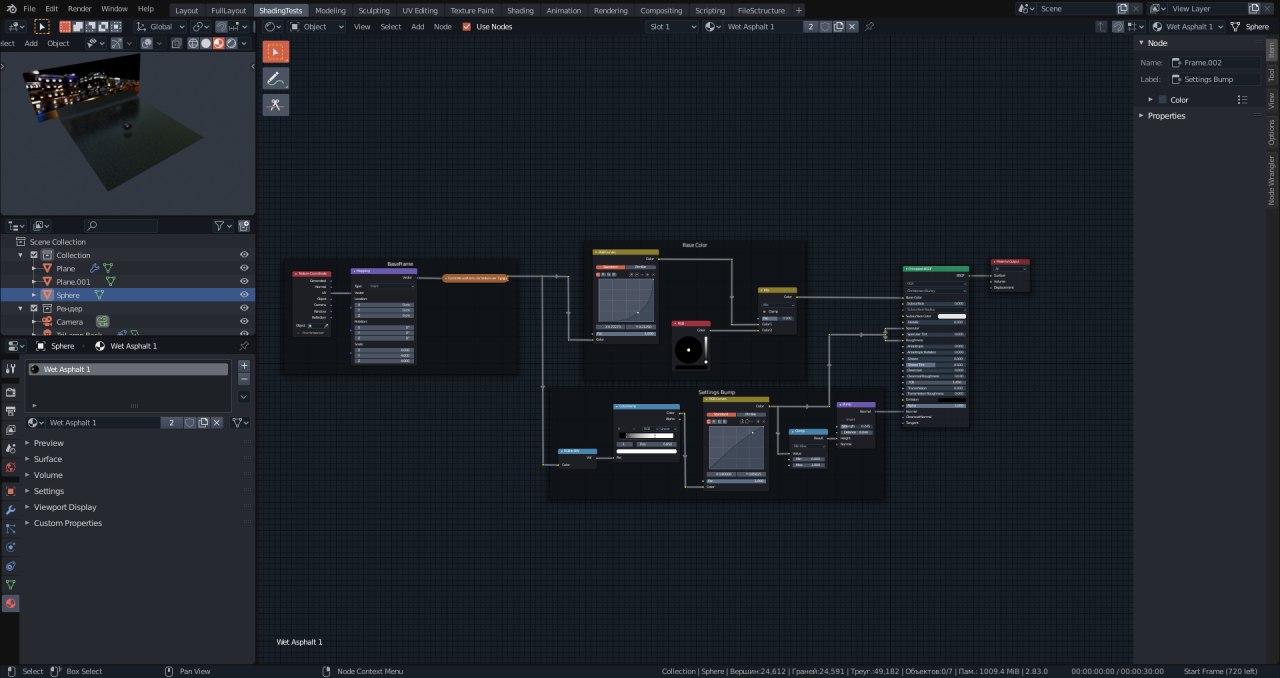This screenshot has width=1280, height=678.
Task: Hide the Sphere object in viewport
Action: click(x=244, y=295)
